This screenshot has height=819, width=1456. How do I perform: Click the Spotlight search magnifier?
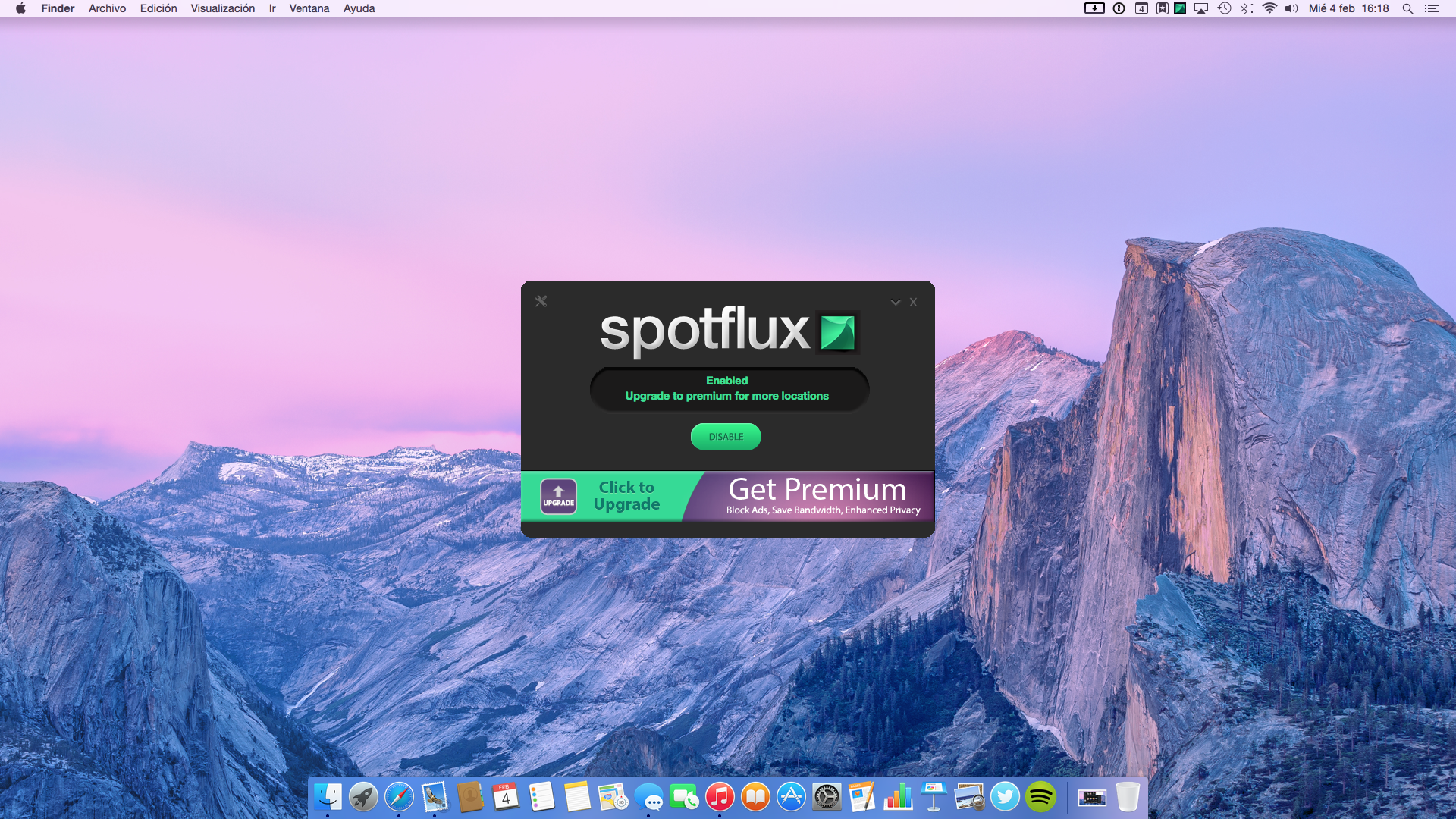click(x=1407, y=8)
